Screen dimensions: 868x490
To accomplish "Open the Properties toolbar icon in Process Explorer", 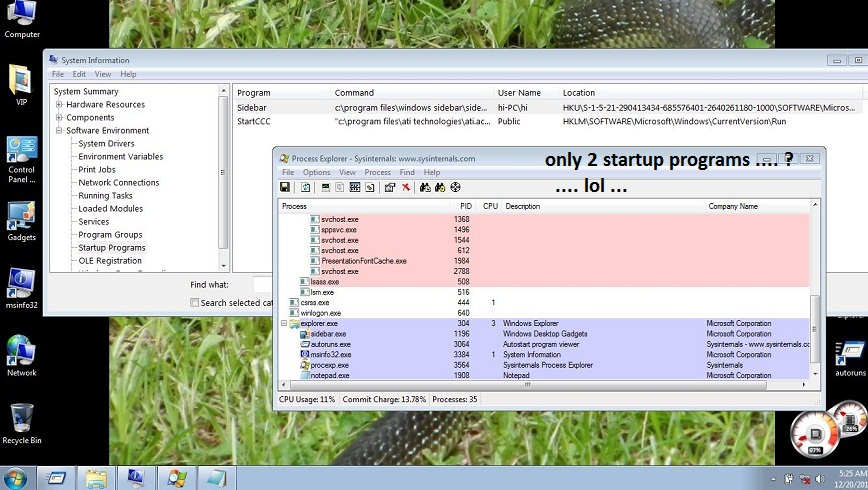I will point(390,187).
